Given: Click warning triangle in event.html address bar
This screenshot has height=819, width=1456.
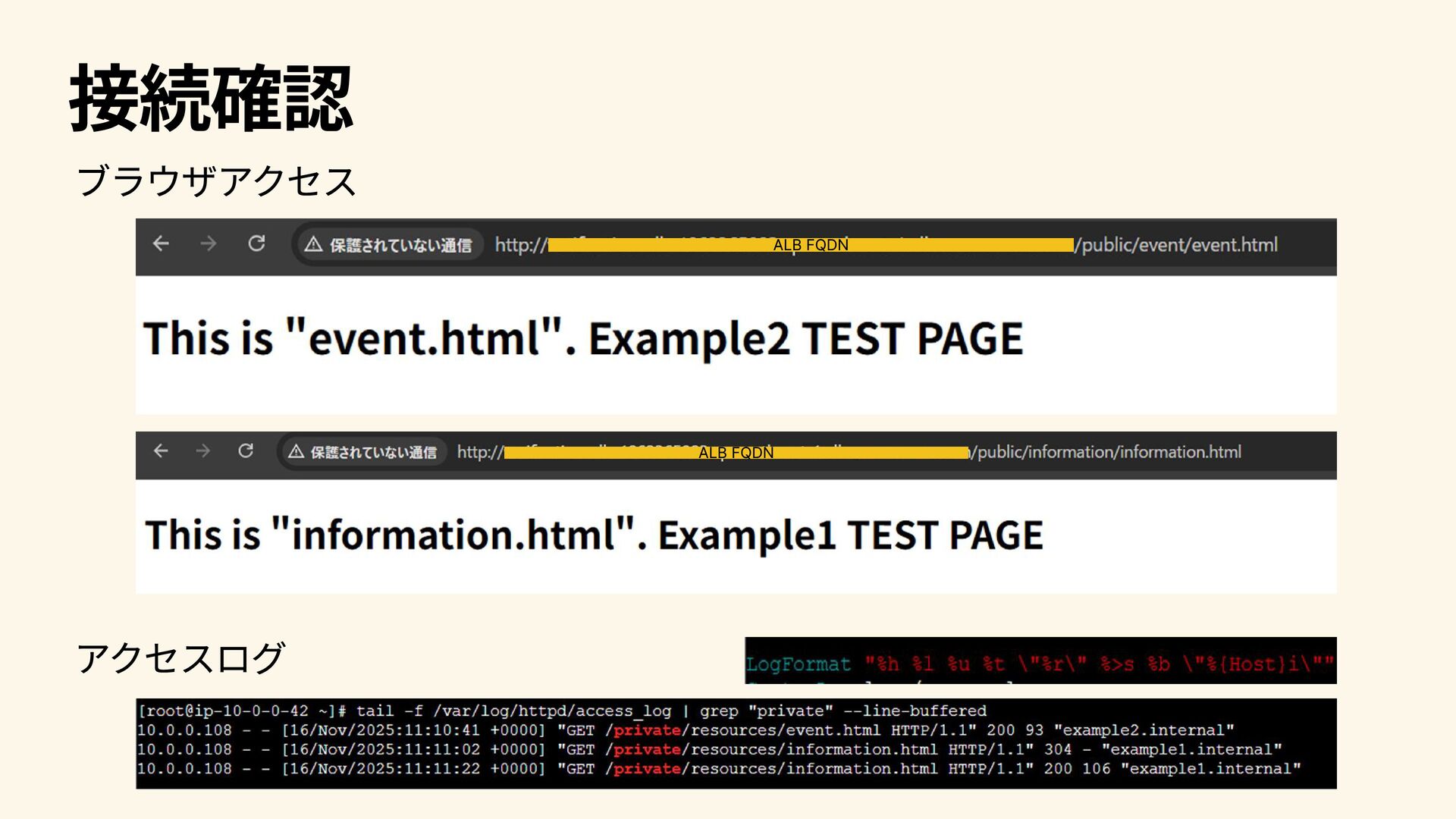Looking at the screenshot, I should (x=313, y=245).
